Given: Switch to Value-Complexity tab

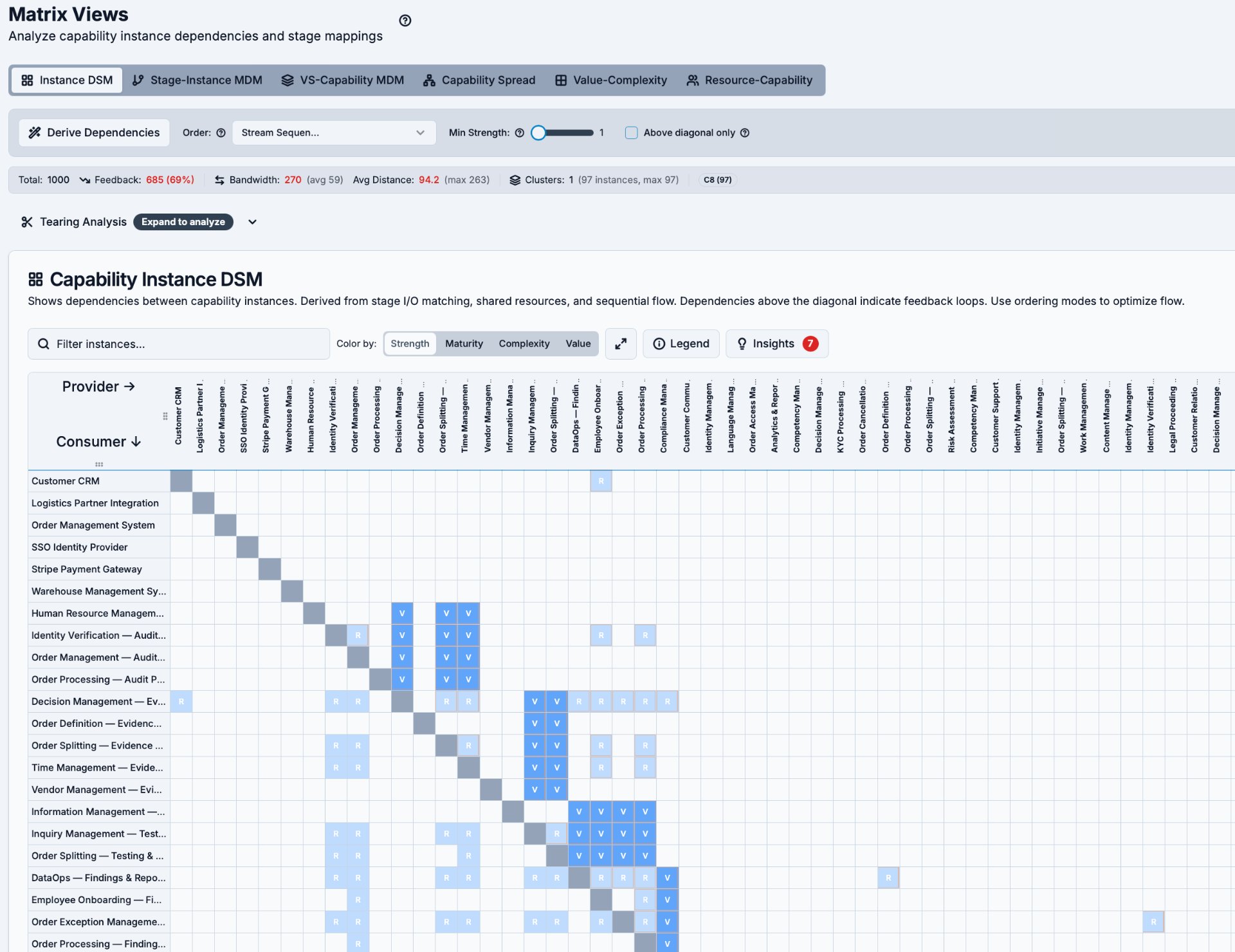Looking at the screenshot, I should point(611,80).
